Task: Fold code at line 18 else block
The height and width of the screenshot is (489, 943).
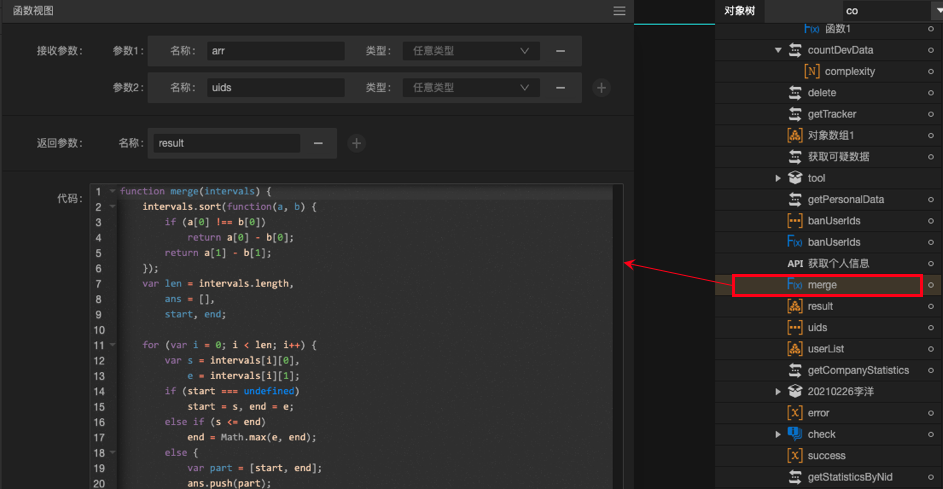Action: pos(112,452)
